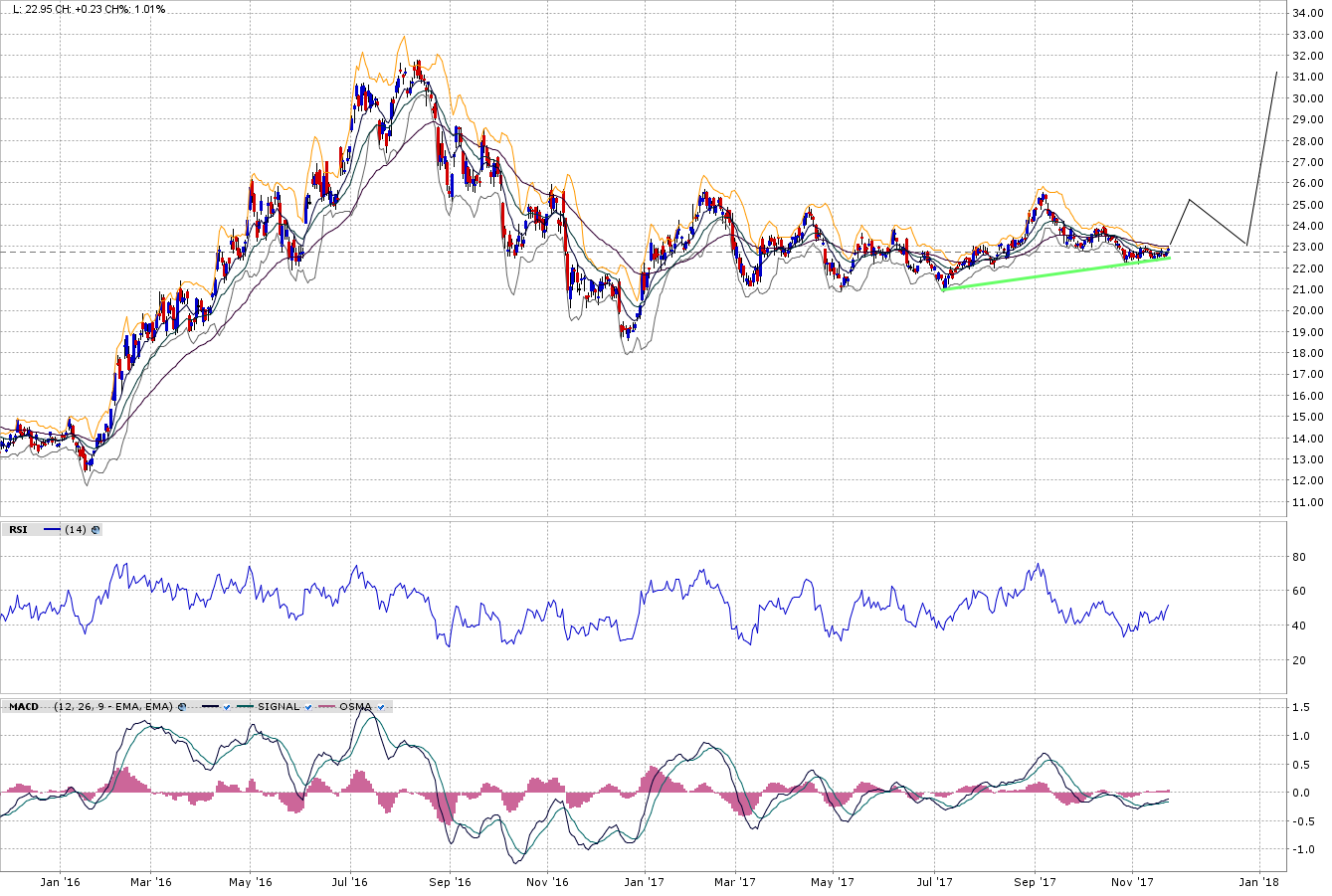Screen dimensions: 1332x896
Task: Open the RSI indicator settings icon
Action: click(95, 530)
